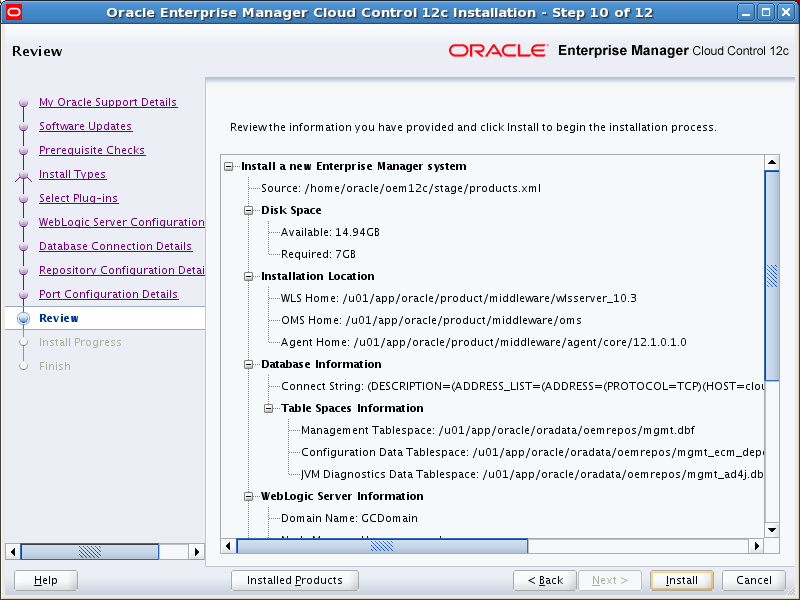The height and width of the screenshot is (600, 800).
Task: Go back with the Back button
Action: click(x=545, y=580)
